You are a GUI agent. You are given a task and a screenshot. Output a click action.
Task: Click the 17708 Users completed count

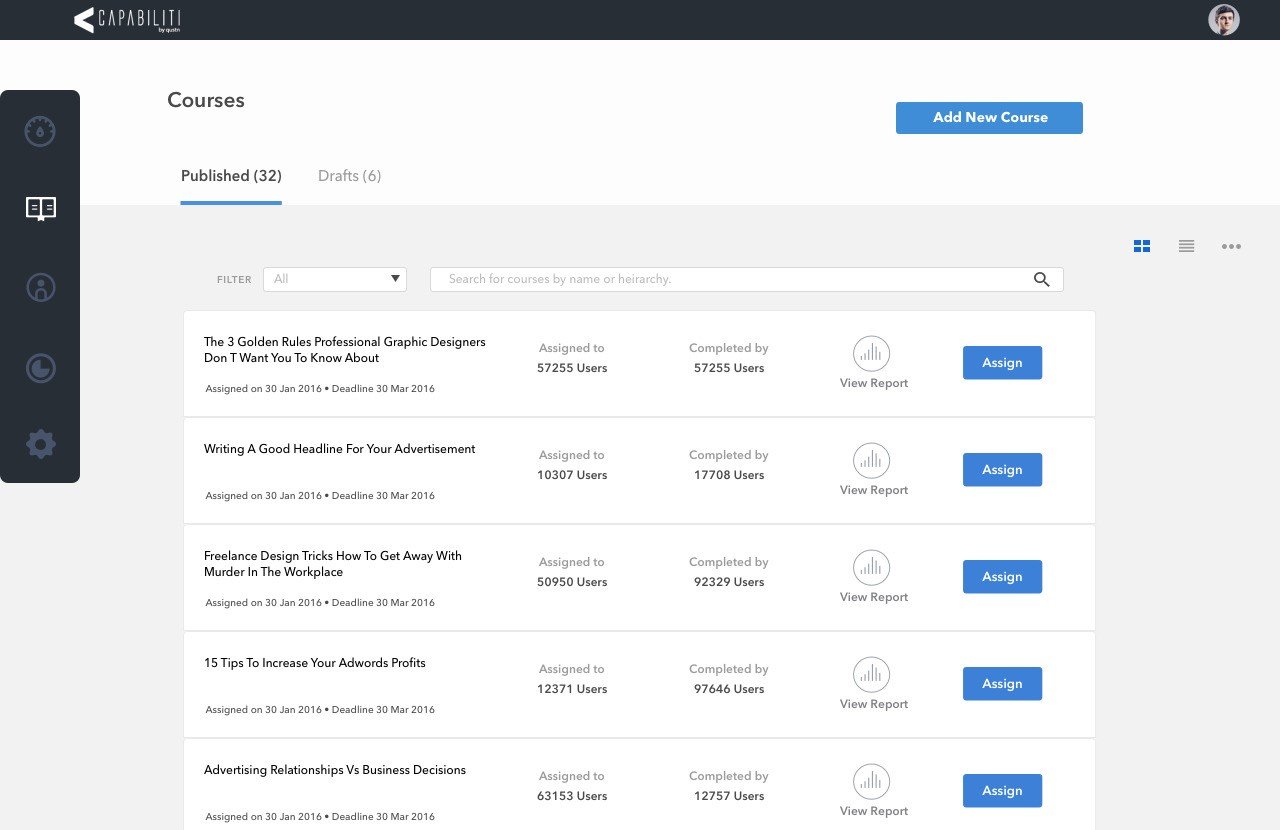(x=729, y=475)
